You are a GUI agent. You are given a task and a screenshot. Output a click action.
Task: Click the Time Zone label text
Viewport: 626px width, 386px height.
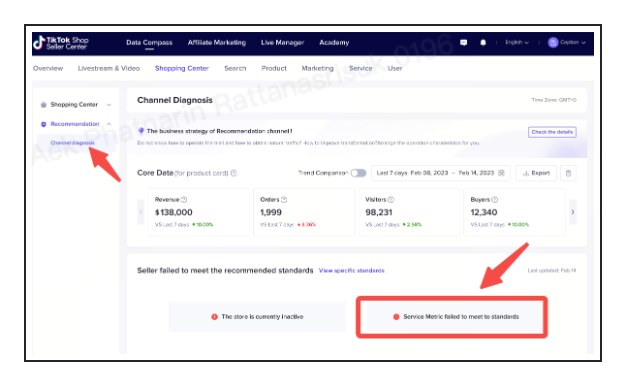click(x=554, y=100)
